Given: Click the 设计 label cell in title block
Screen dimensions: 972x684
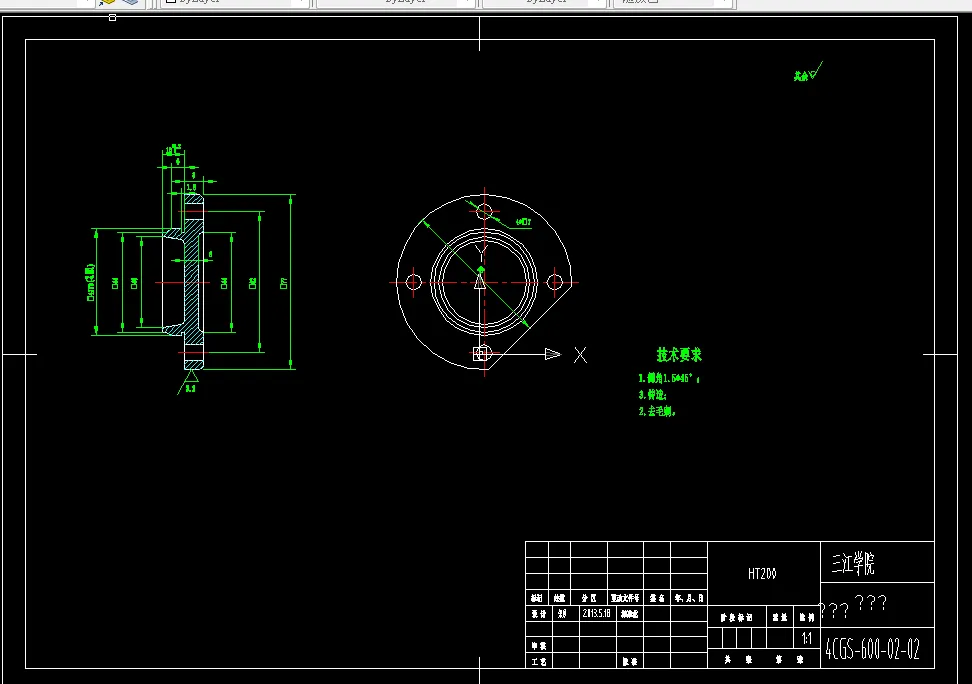Looking at the screenshot, I should 538,613.
